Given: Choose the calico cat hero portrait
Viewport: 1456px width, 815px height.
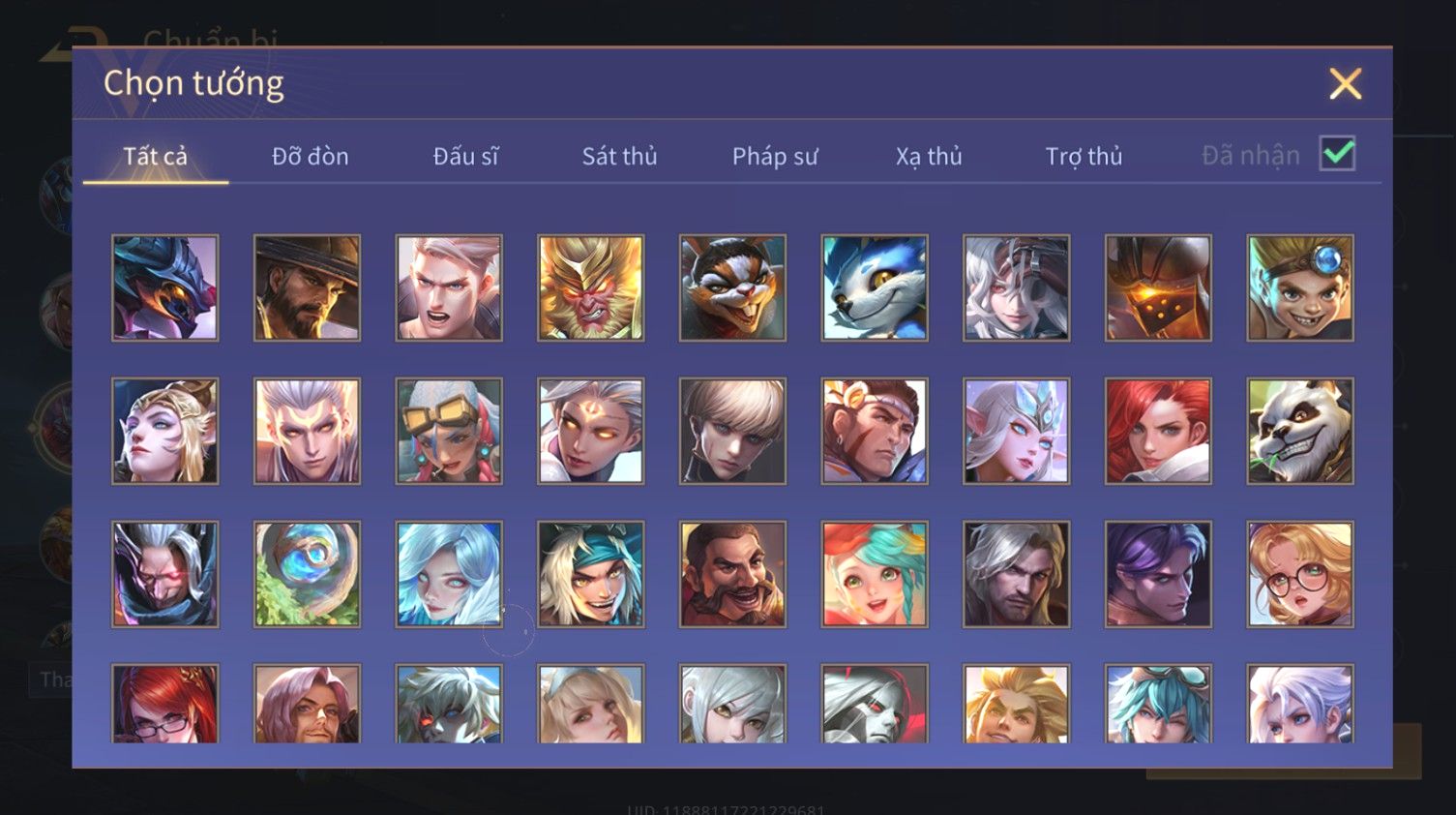Looking at the screenshot, I should click(x=732, y=287).
